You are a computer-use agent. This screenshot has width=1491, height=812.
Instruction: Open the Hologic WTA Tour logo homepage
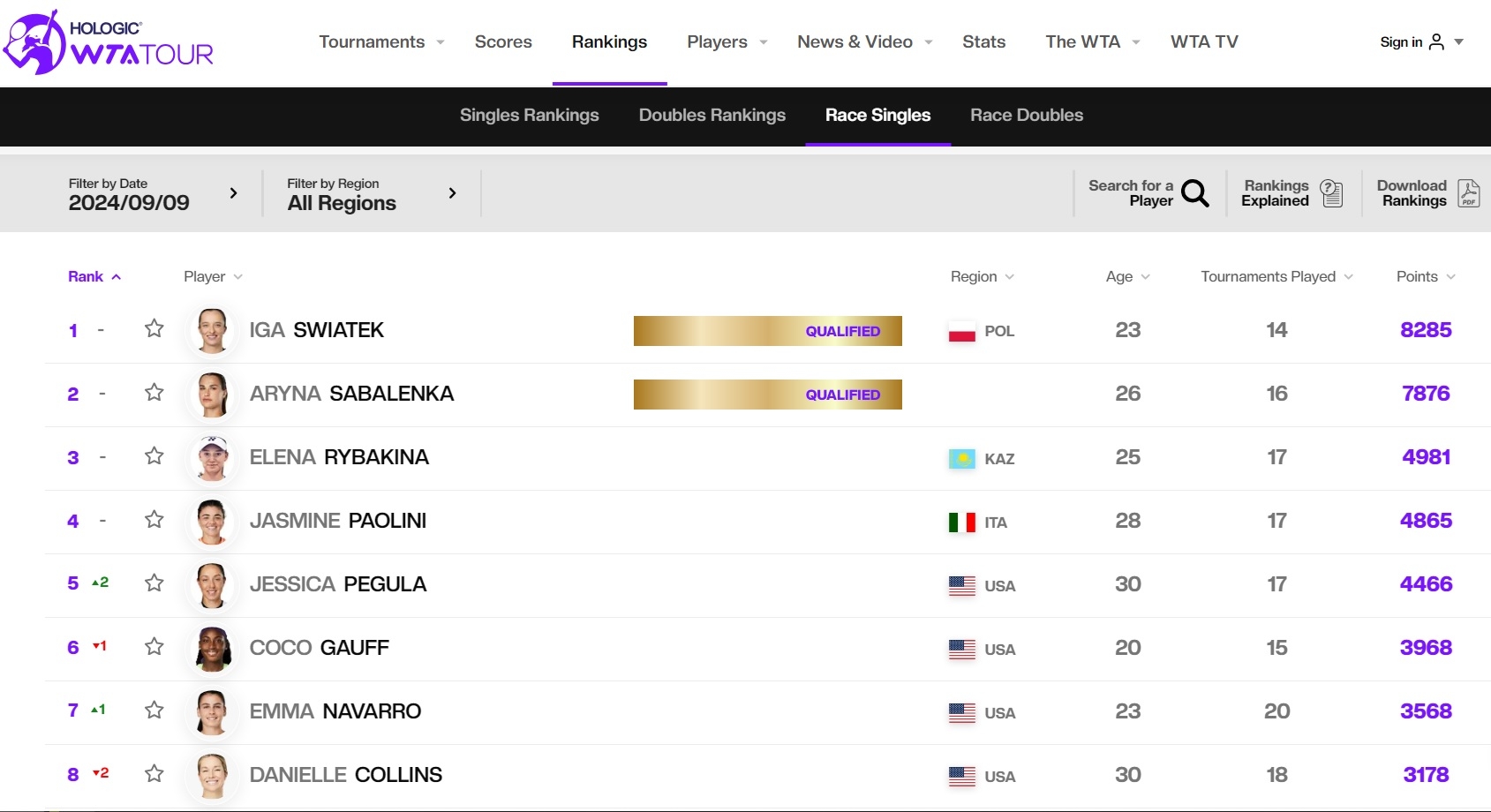(109, 42)
